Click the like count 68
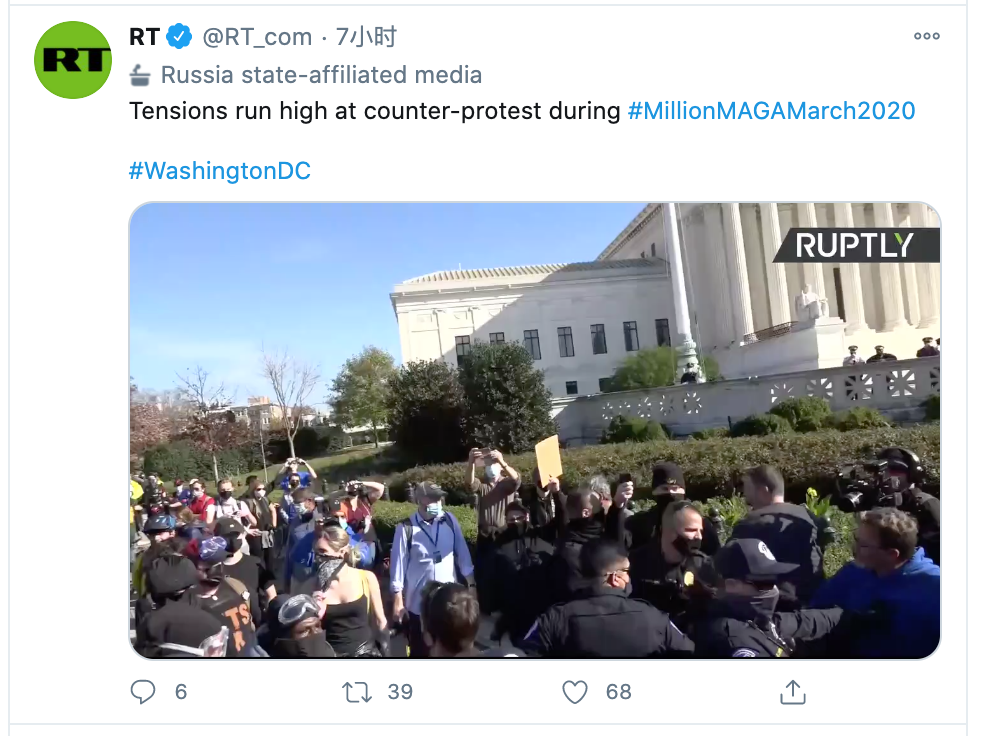This screenshot has width=982, height=736. pyautogui.click(x=618, y=691)
